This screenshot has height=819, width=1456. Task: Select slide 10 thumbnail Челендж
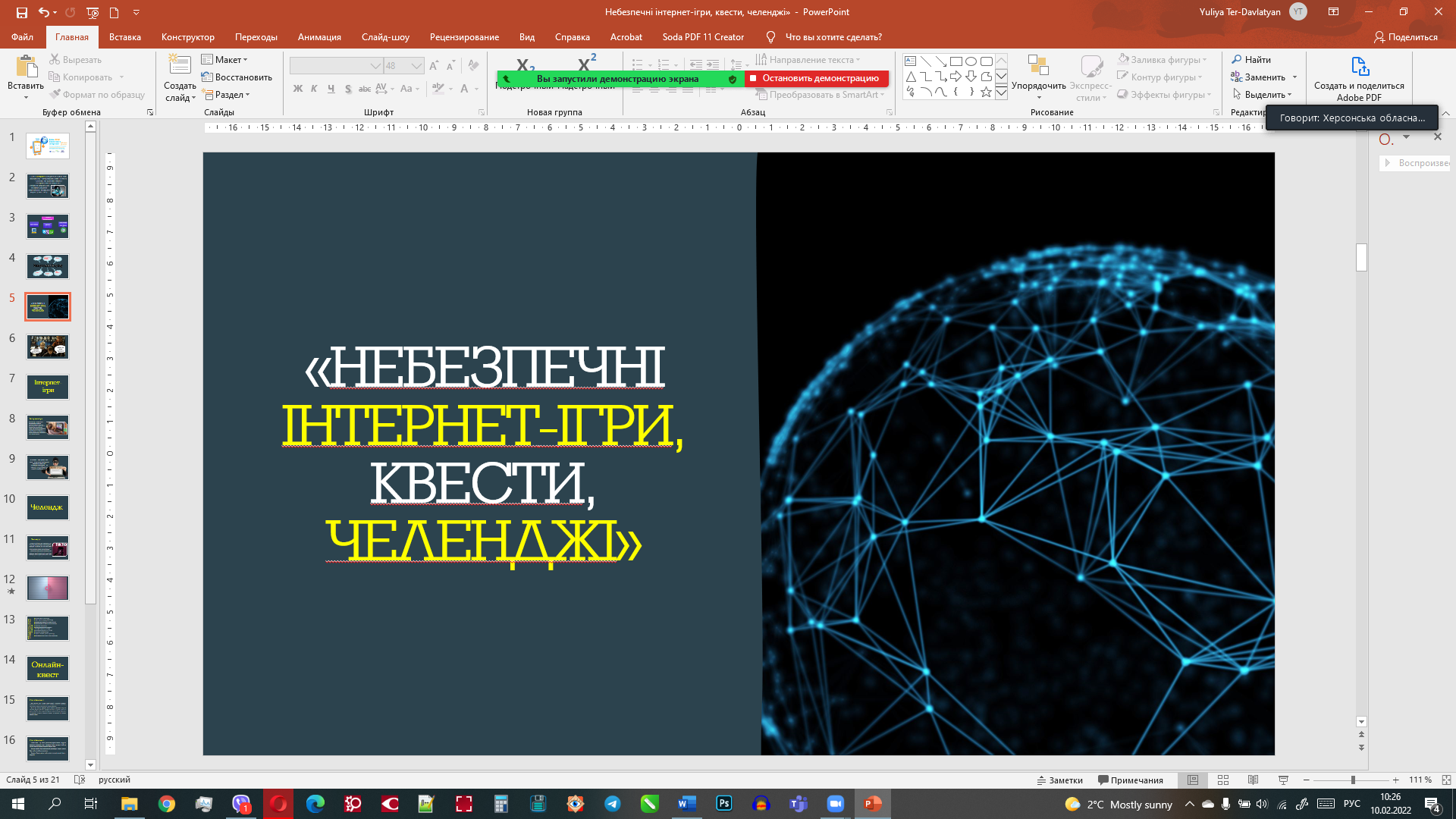pos(48,507)
